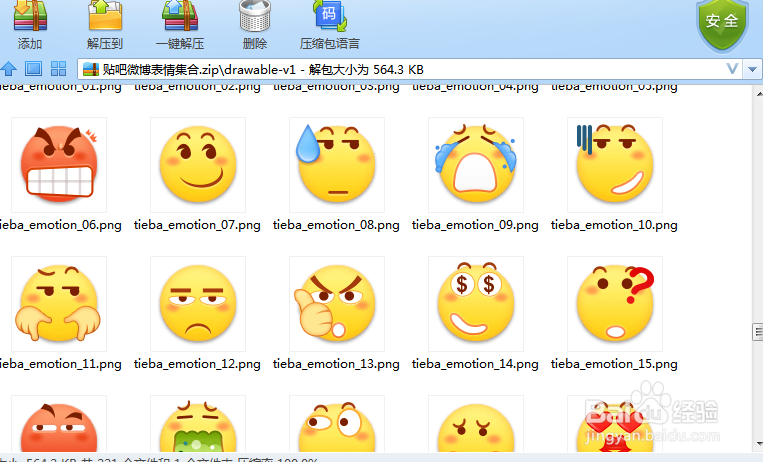Switch to the list view icon
This screenshot has height=462, width=763.
(x=33, y=69)
